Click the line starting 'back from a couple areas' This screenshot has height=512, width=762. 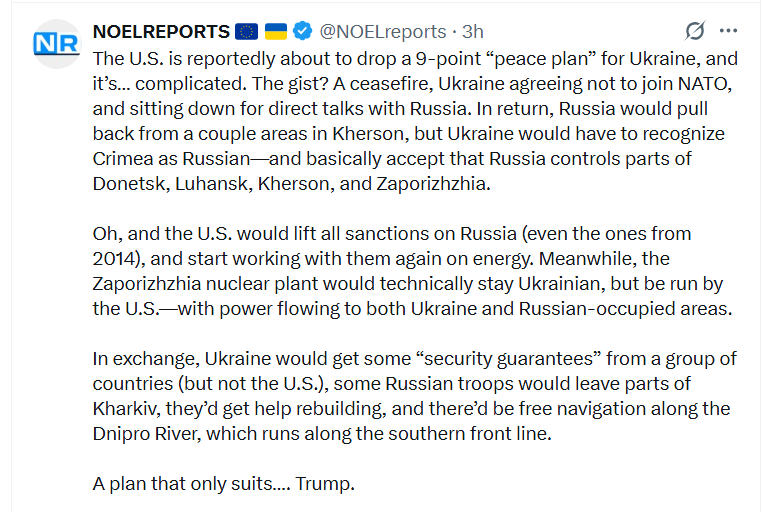click(x=408, y=134)
